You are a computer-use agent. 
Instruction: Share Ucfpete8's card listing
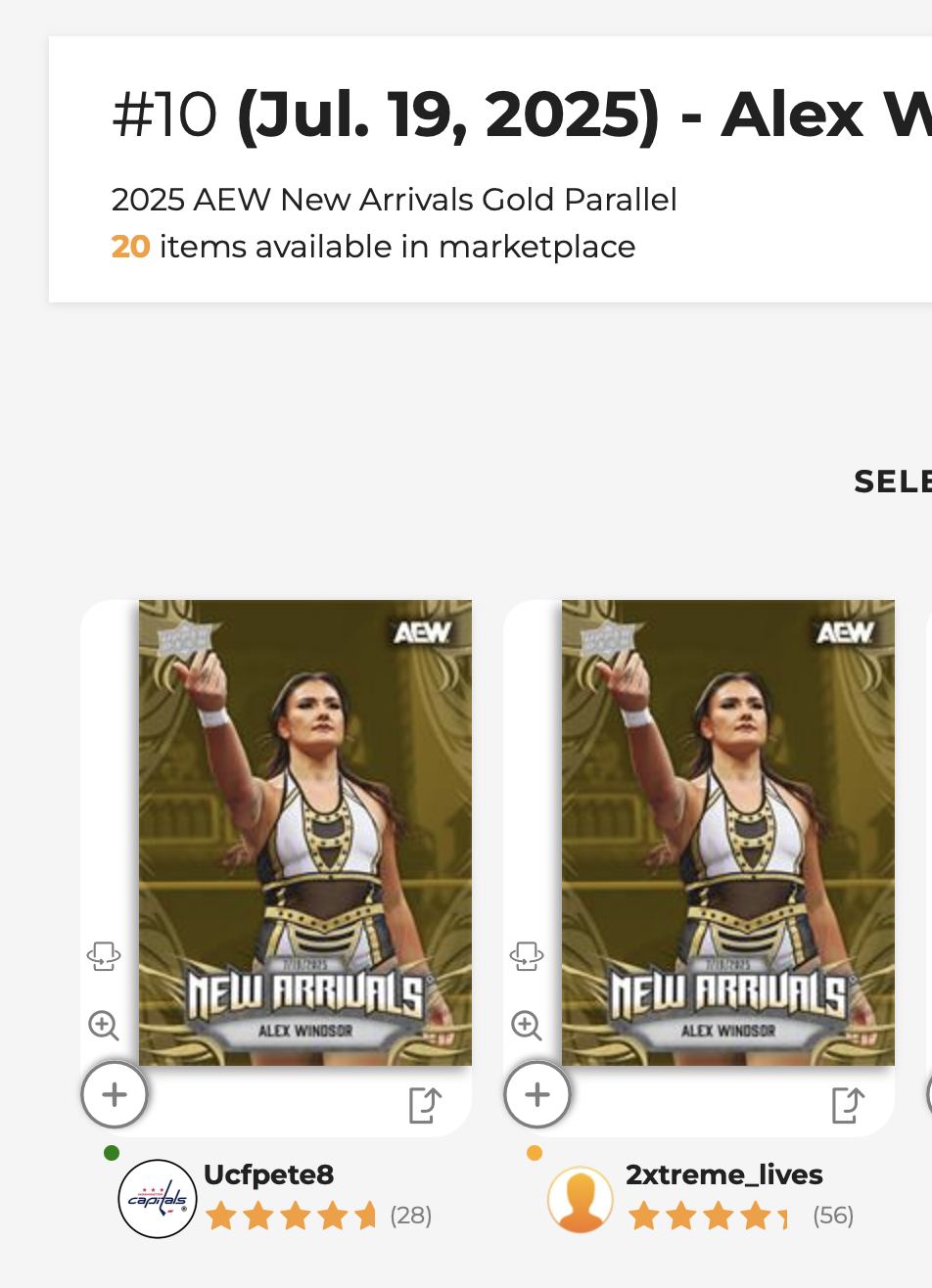point(425,1105)
